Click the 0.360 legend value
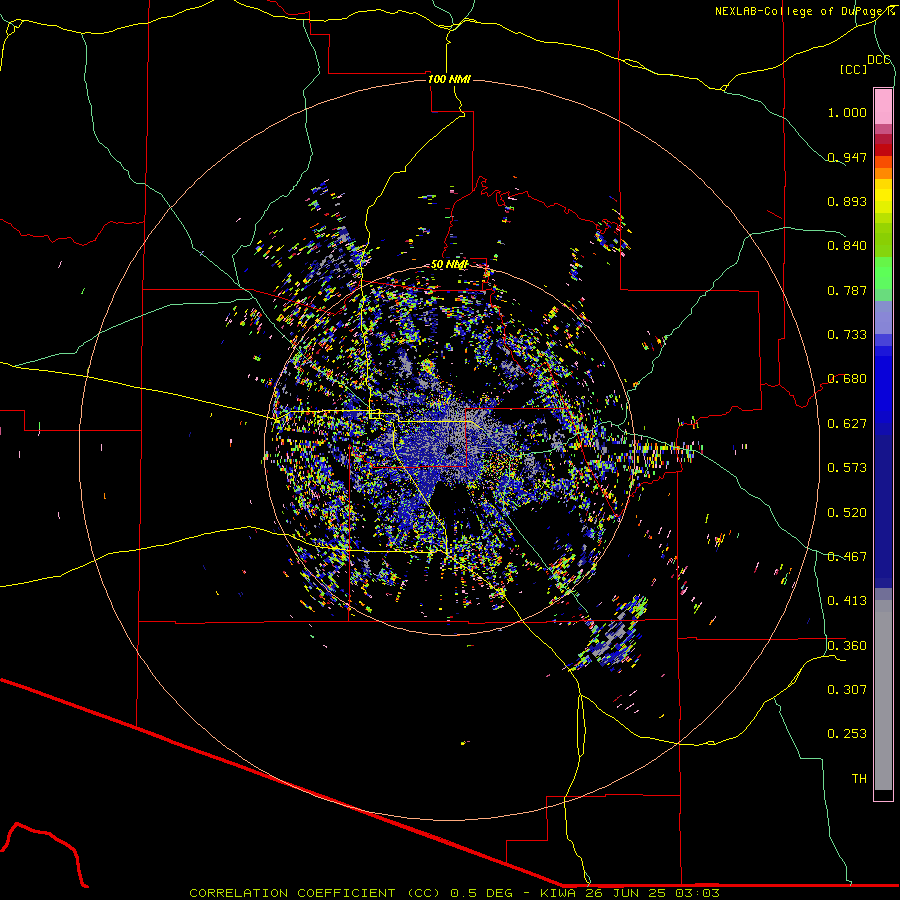The height and width of the screenshot is (900, 900). (x=847, y=646)
